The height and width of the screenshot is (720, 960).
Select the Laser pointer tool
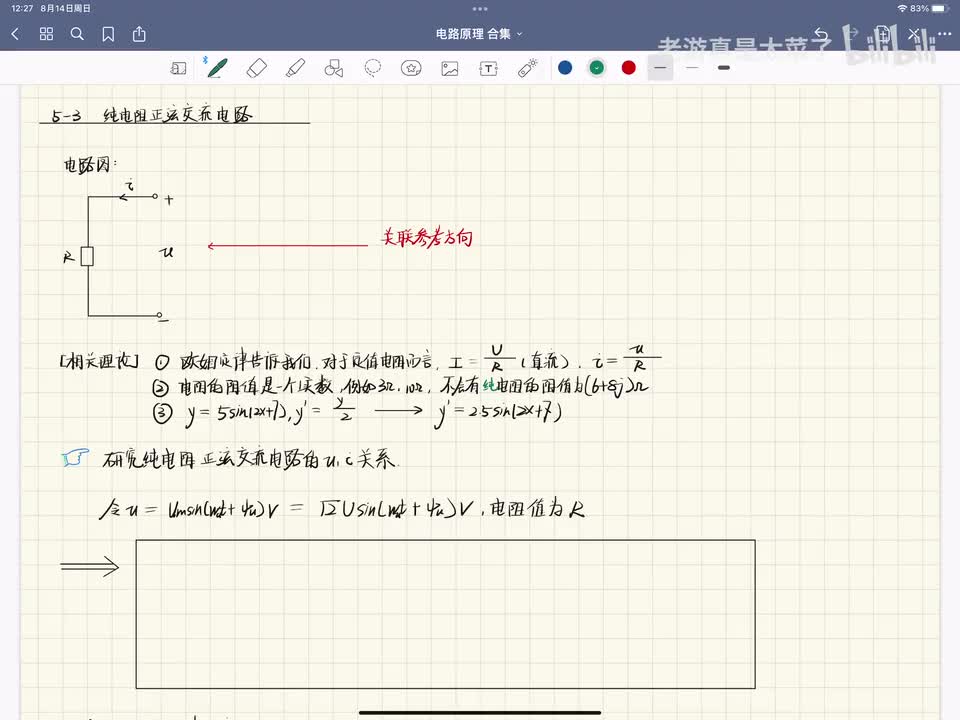coord(528,68)
